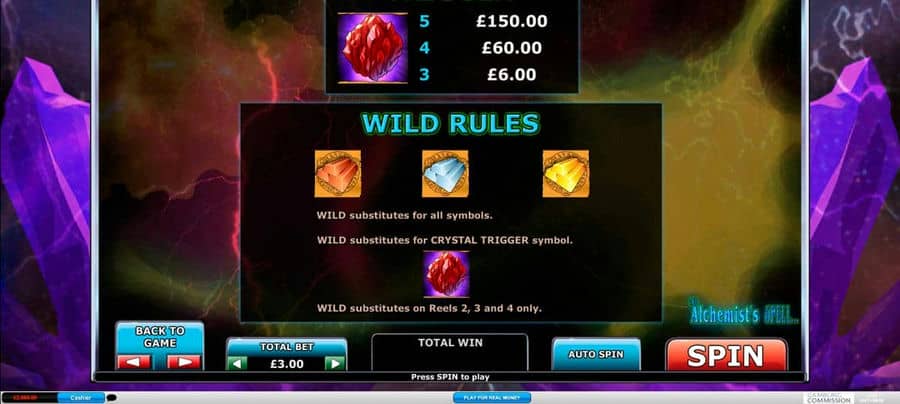Viewport: 900px width, 404px height.
Task: Click the Total Win display panel
Action: 450,352
